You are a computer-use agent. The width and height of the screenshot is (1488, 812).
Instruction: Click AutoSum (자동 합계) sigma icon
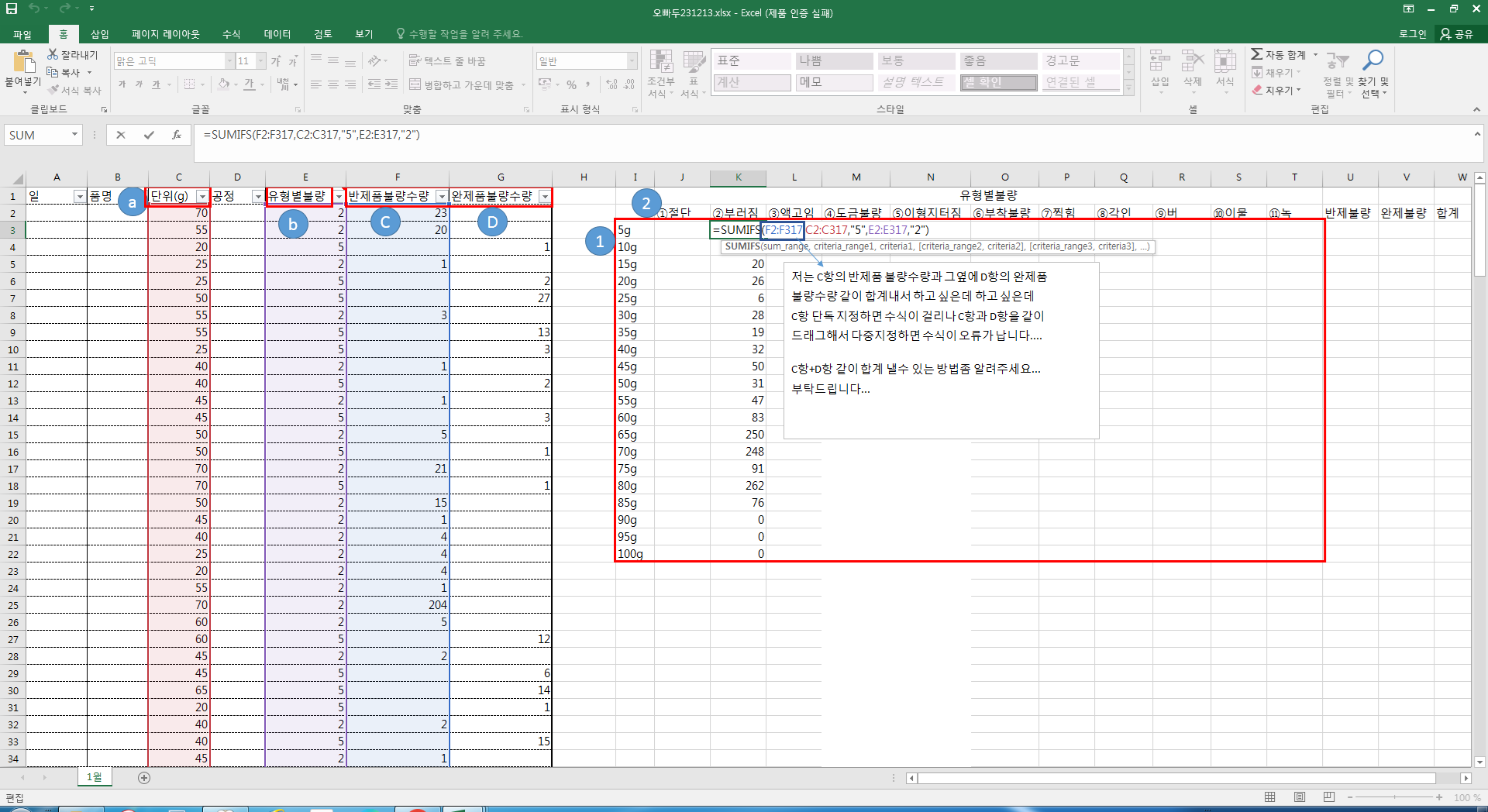1257,54
